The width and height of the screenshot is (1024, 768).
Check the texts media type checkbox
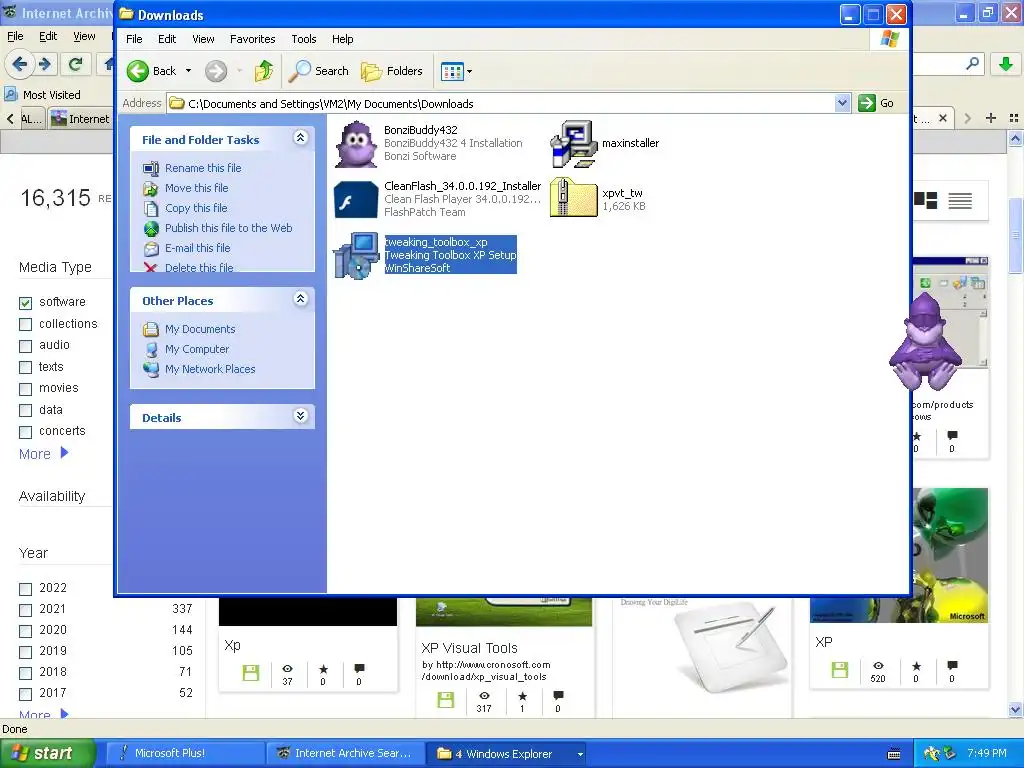(25, 368)
